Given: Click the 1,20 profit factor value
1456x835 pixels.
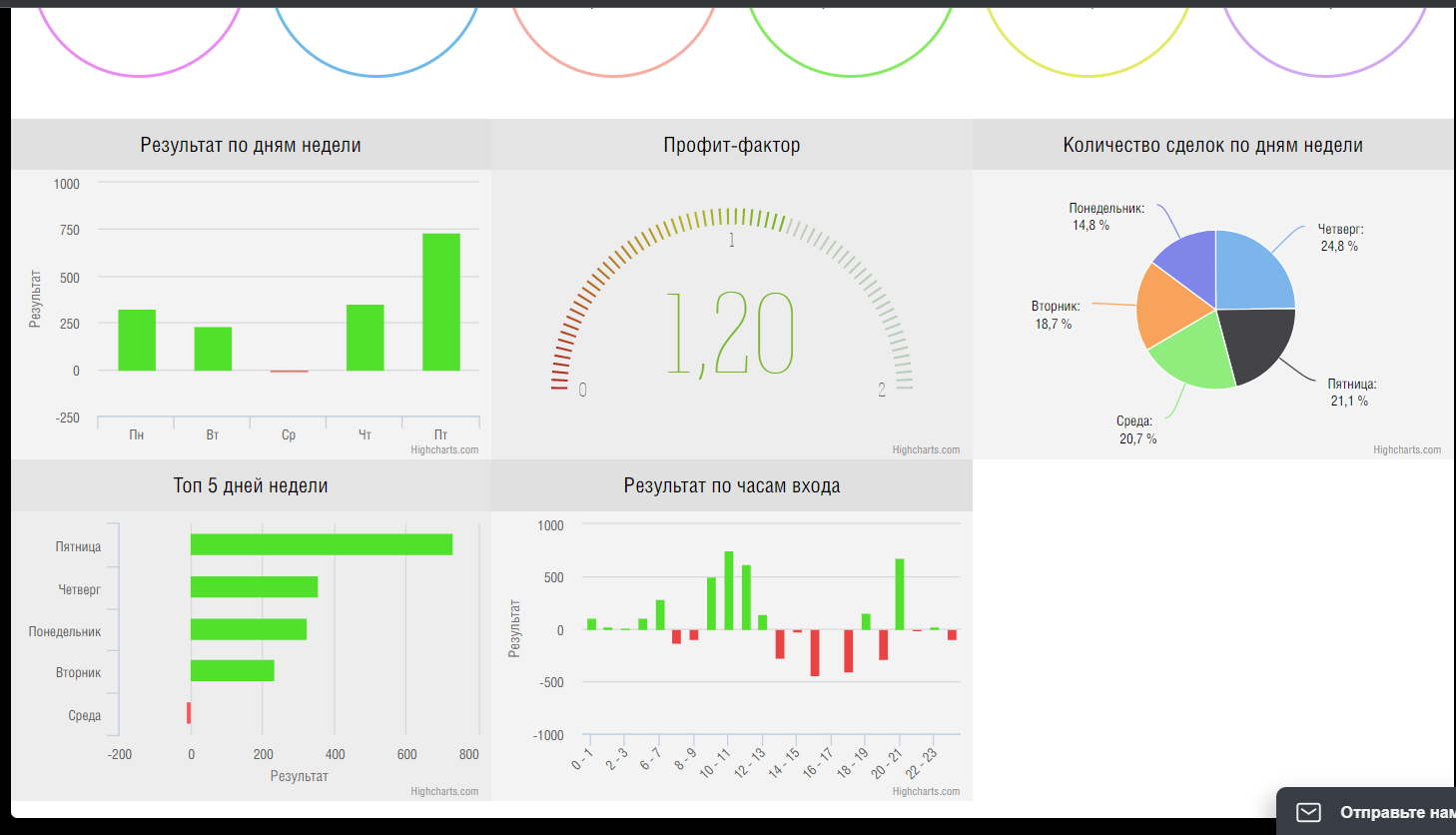Looking at the screenshot, I should (x=730, y=335).
